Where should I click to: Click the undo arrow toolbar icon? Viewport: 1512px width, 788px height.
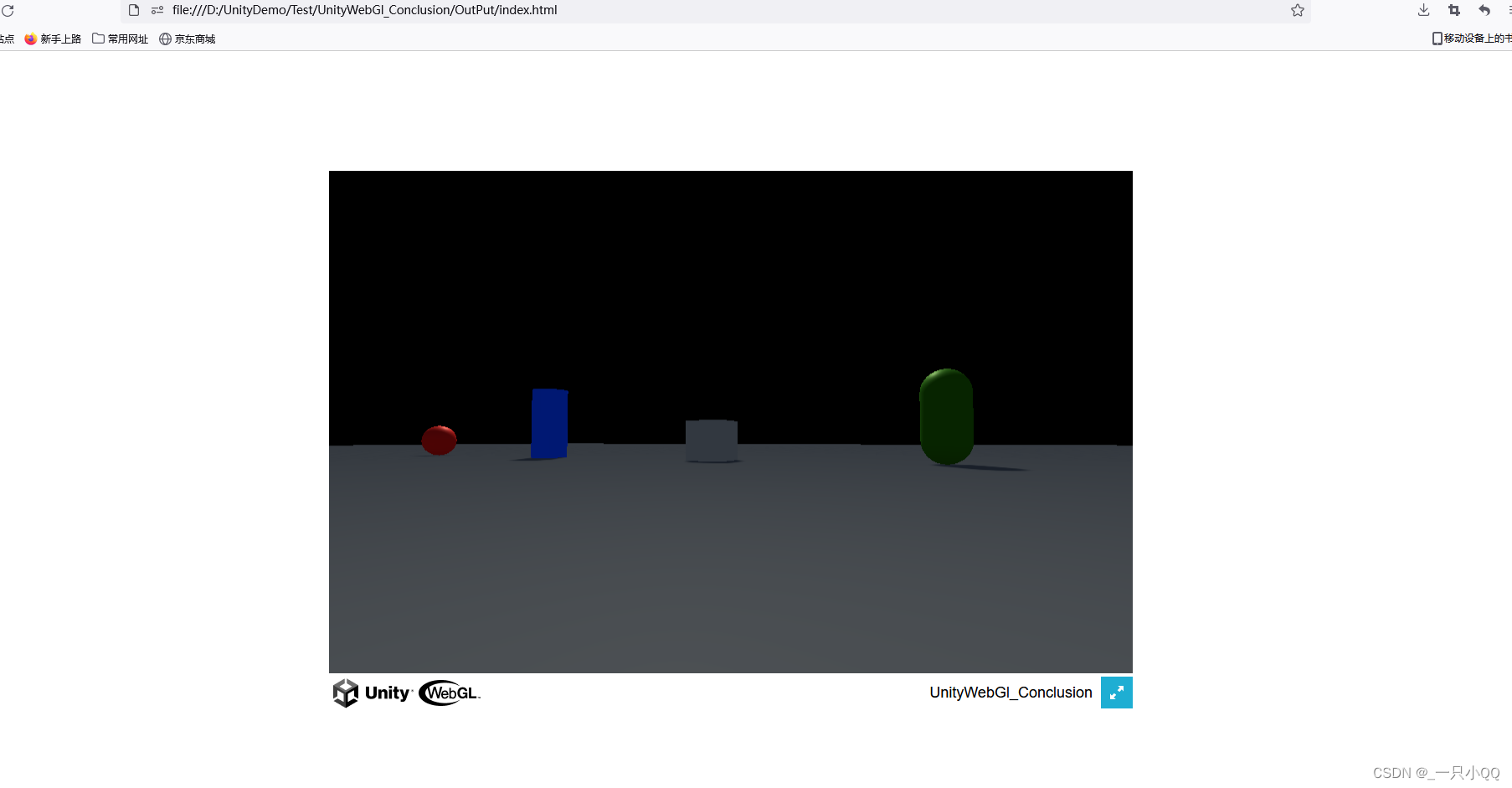tap(1484, 10)
